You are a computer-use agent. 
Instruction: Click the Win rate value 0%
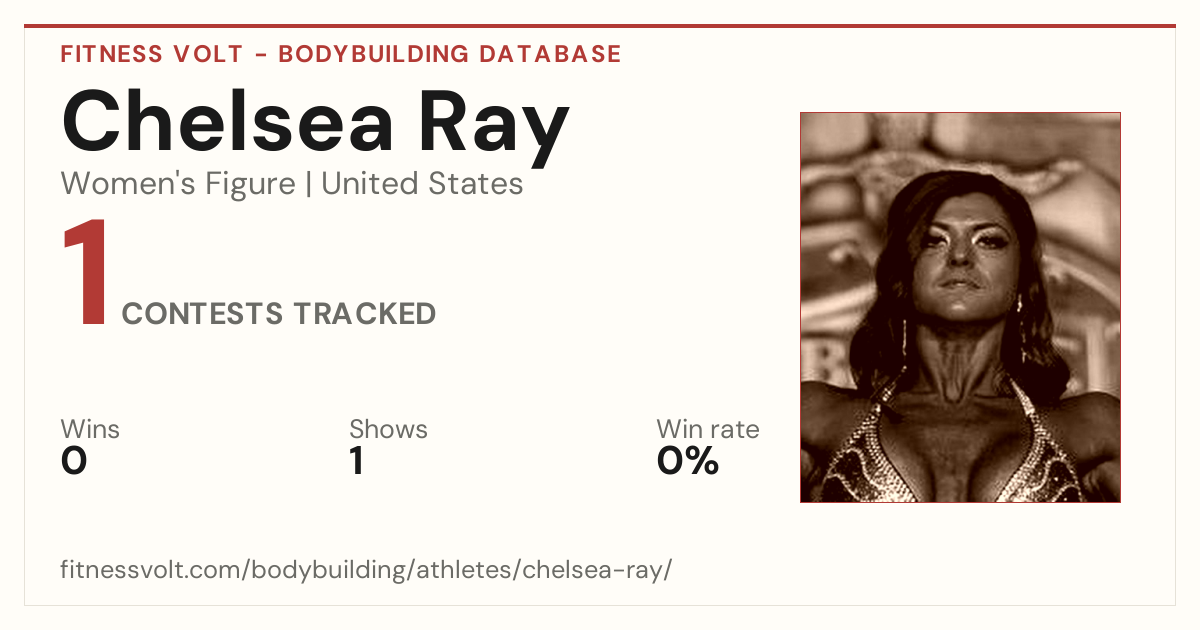coord(688,461)
